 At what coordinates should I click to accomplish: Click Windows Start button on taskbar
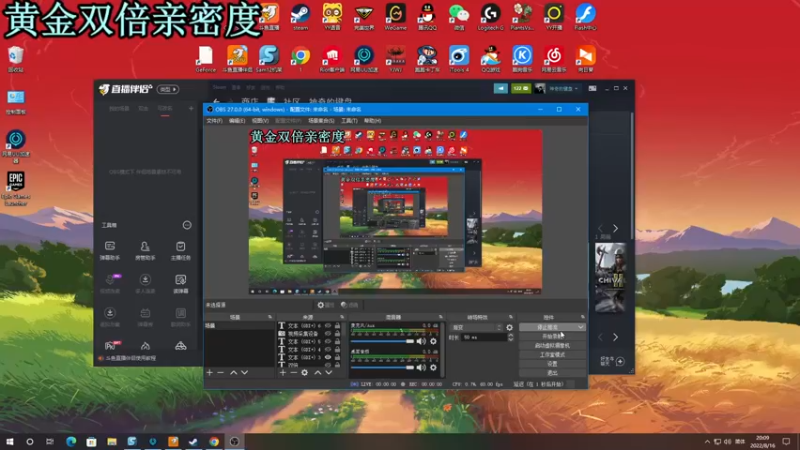[10, 441]
